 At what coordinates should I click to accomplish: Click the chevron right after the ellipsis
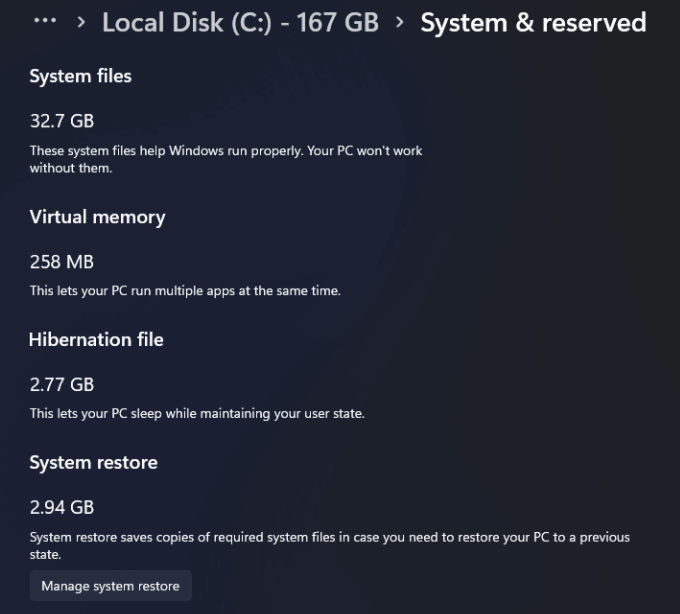pos(81,22)
